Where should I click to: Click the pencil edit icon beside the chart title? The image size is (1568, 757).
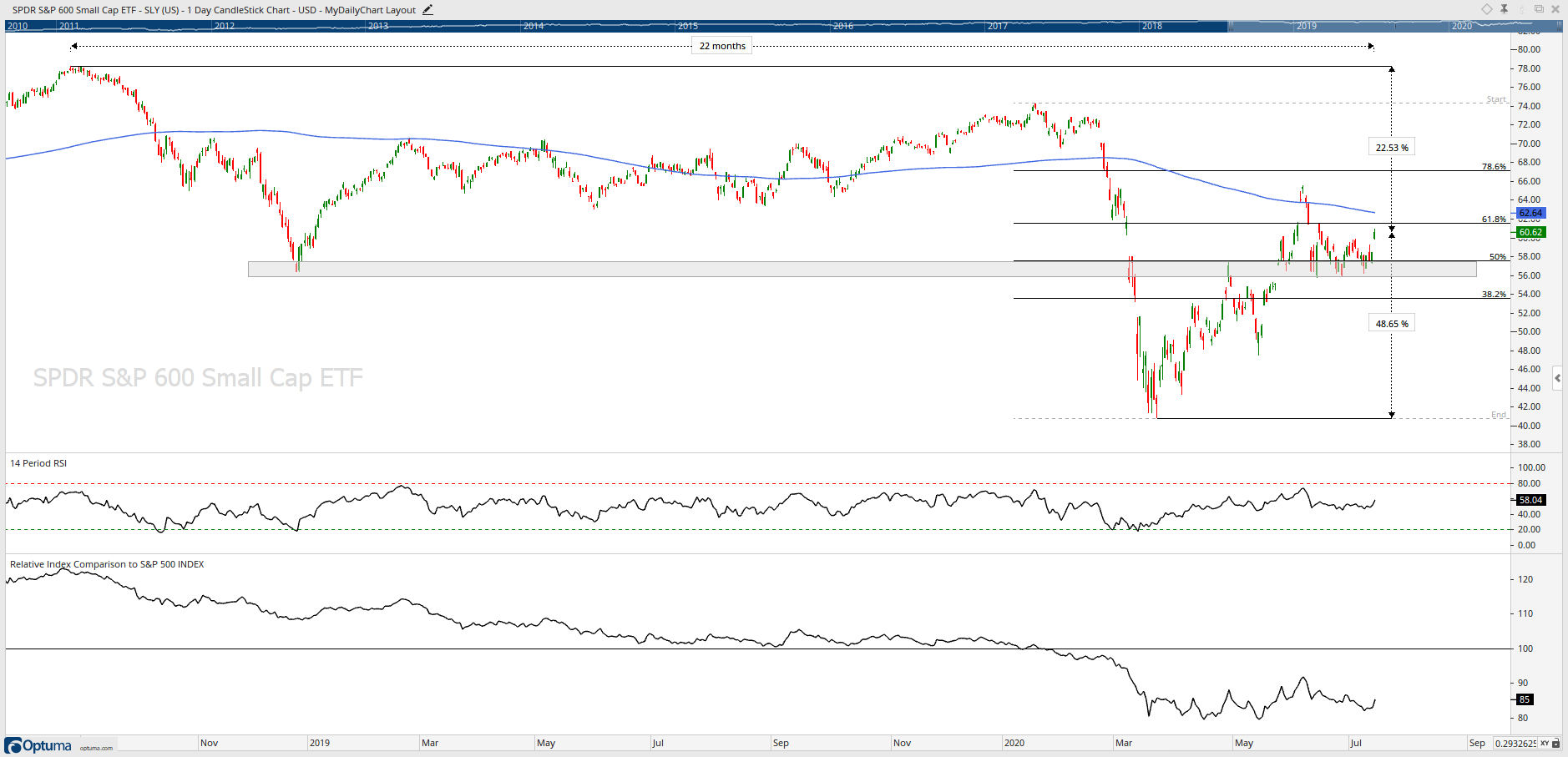click(428, 10)
